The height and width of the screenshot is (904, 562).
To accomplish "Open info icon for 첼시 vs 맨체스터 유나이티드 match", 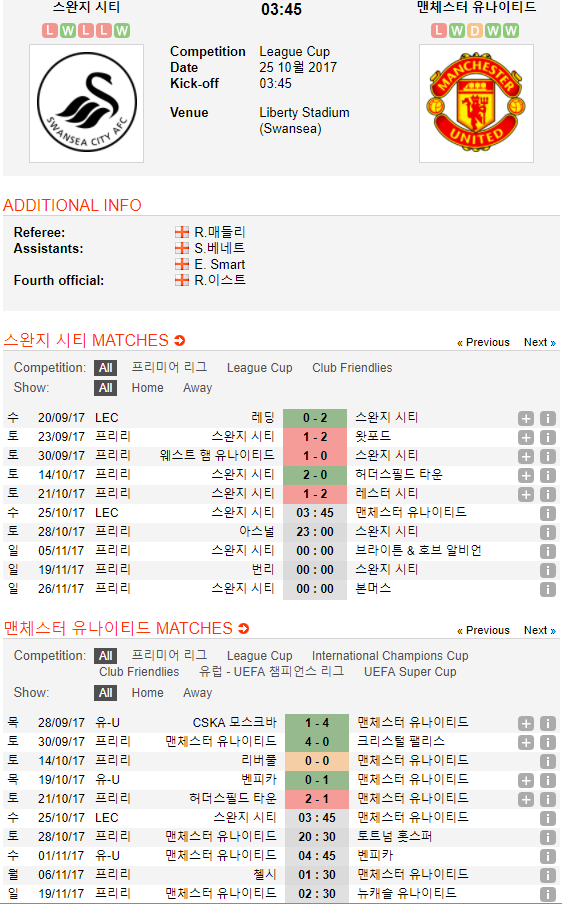I will (x=548, y=876).
